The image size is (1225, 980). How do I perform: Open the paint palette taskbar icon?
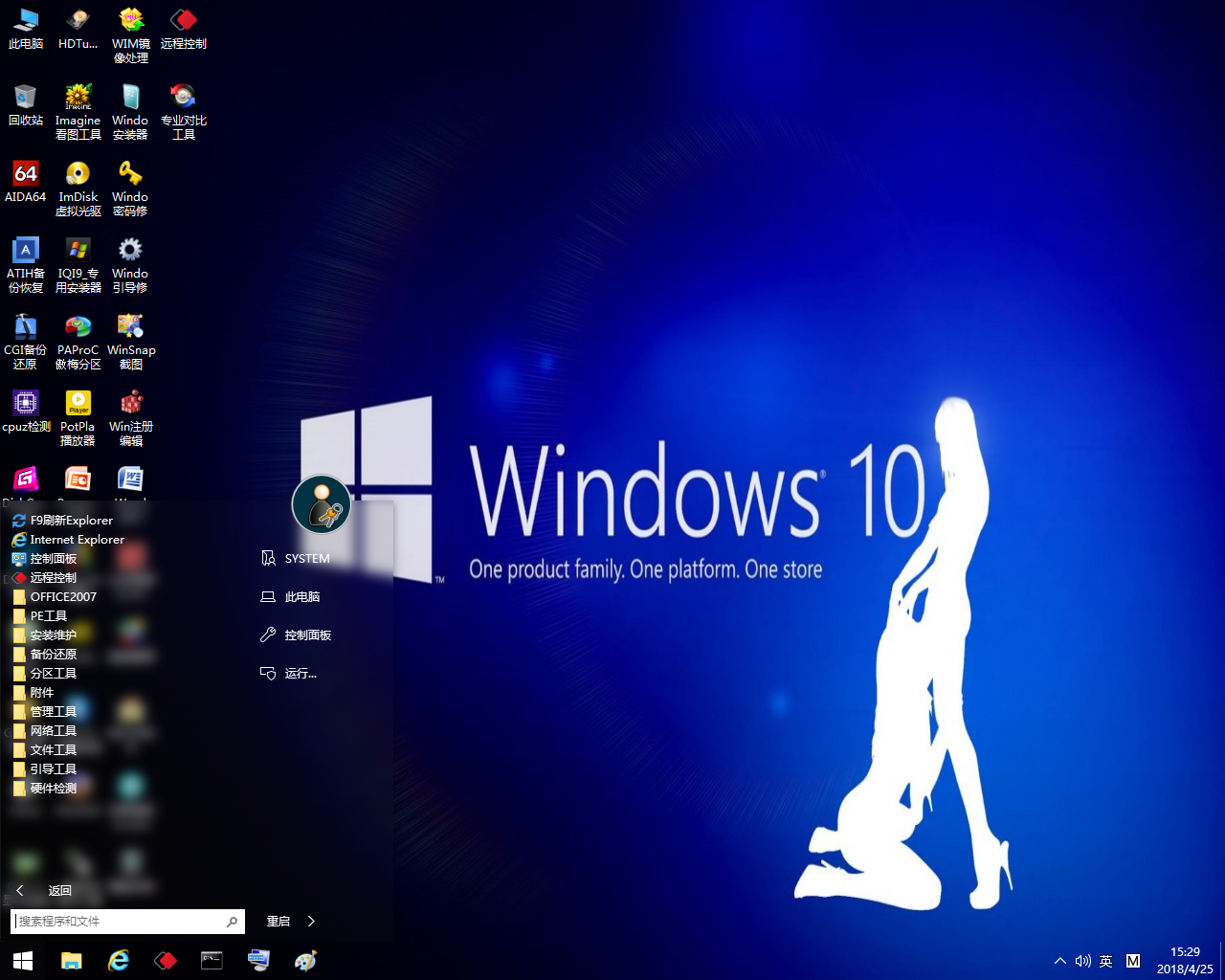point(305,961)
